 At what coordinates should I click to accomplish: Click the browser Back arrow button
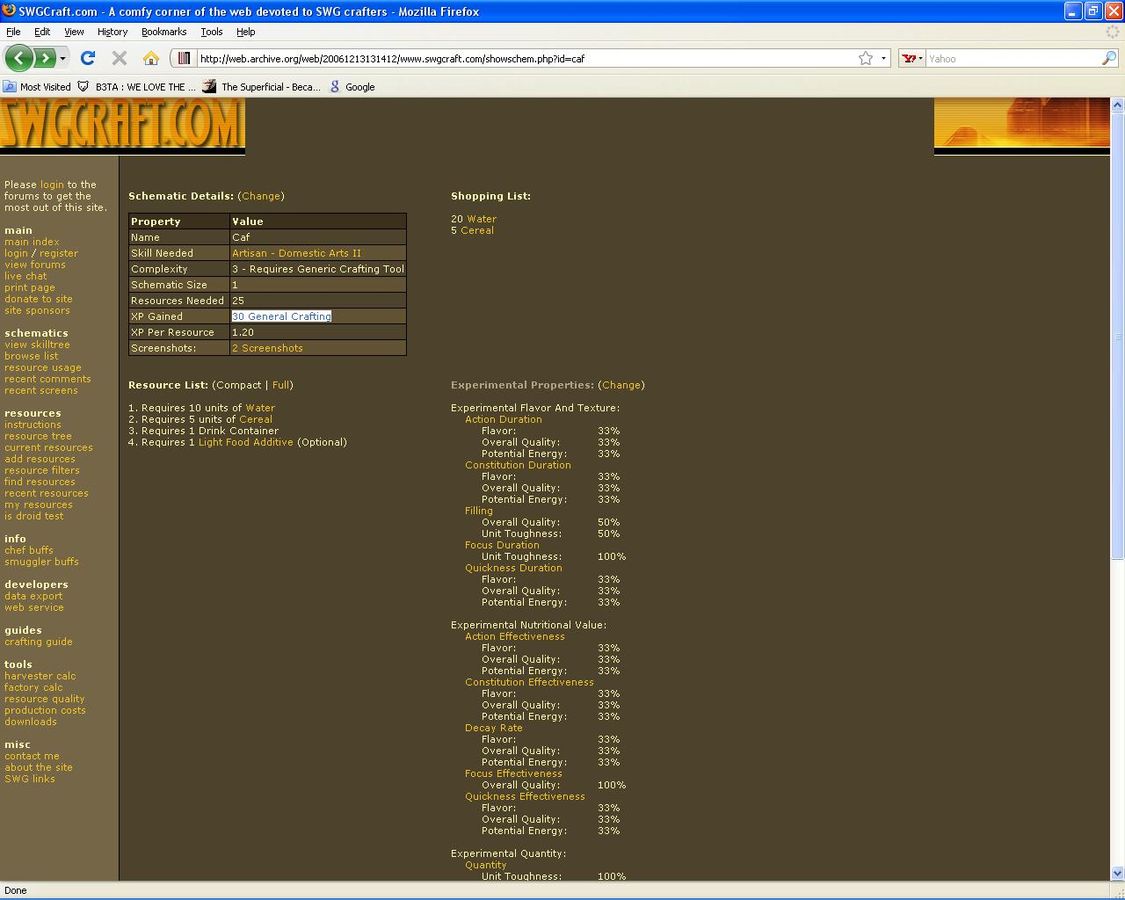(19, 58)
